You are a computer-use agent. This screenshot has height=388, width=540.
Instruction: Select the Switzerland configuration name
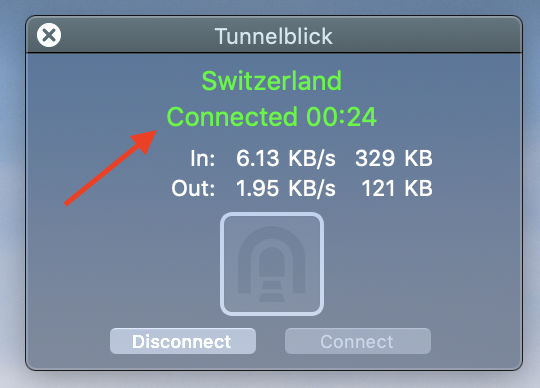click(x=272, y=81)
